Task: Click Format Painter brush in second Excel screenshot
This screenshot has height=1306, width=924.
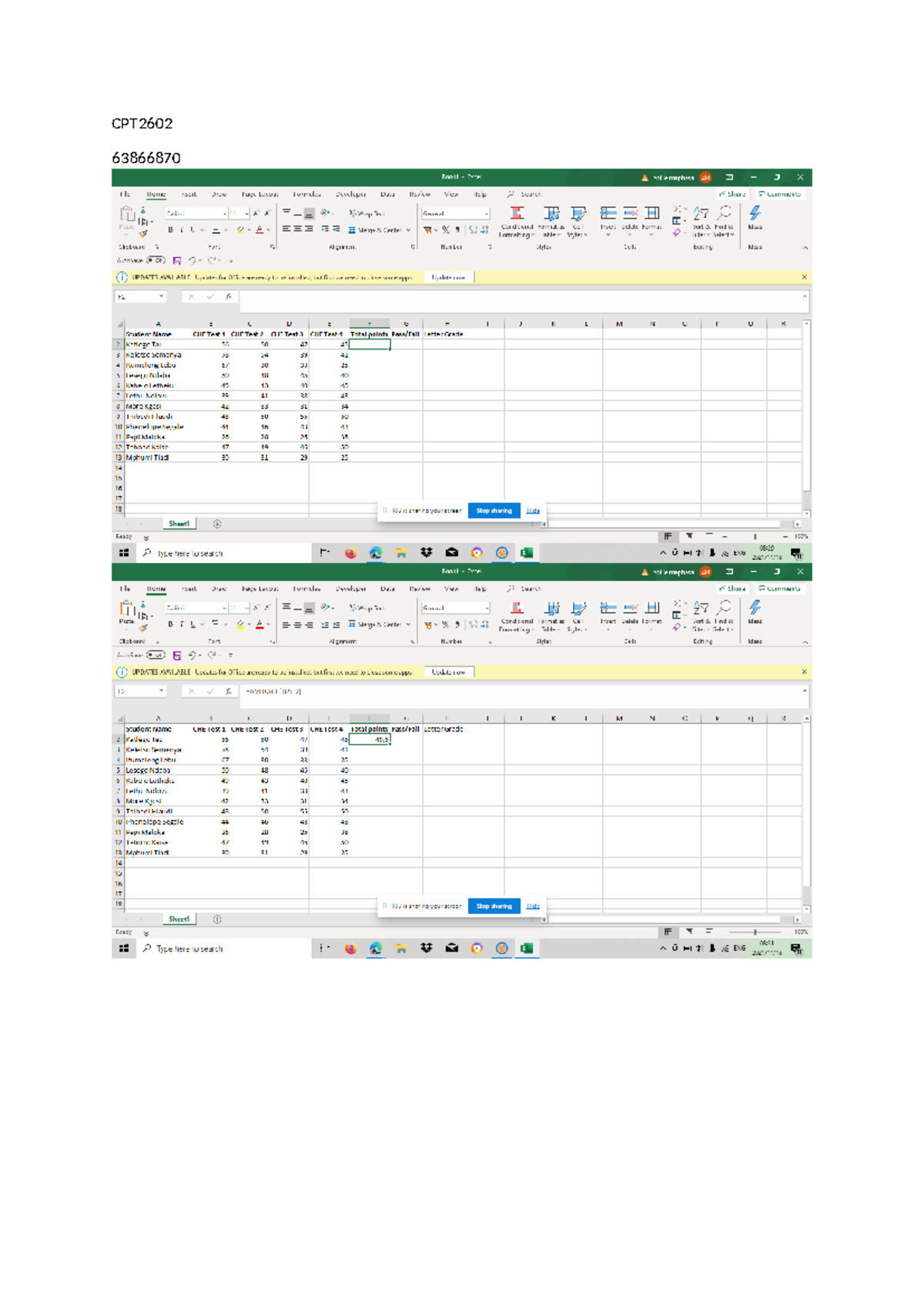Action: coord(143,628)
